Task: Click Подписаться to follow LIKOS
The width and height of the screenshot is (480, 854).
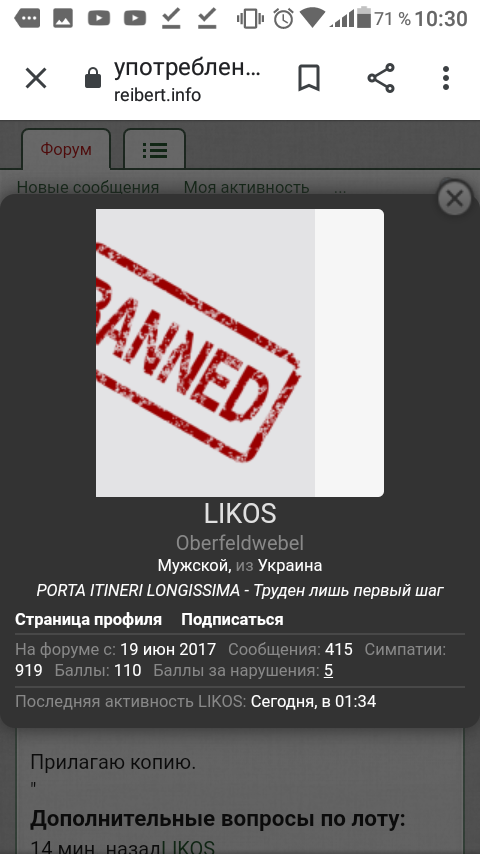Action: [x=232, y=619]
